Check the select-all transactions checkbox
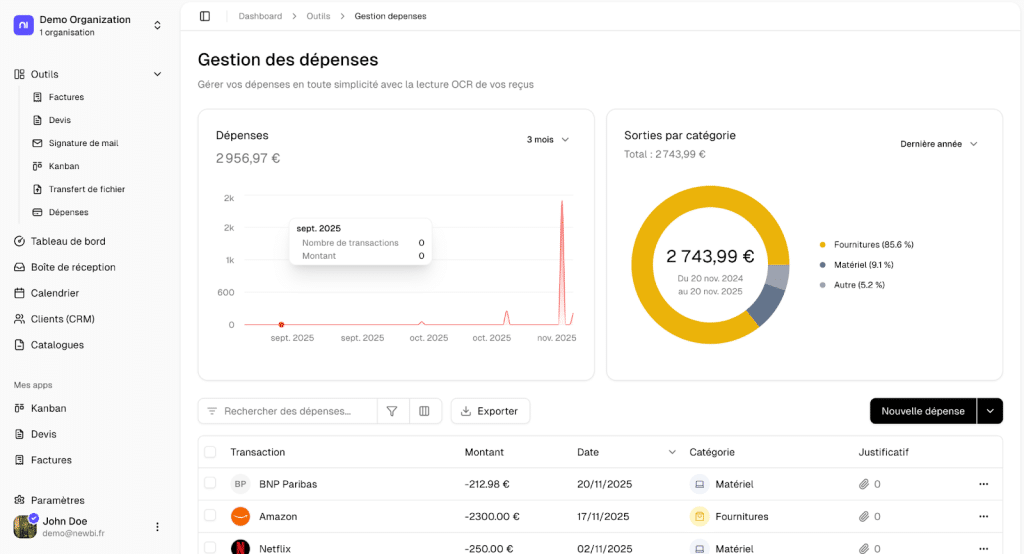Viewport: 1024px width, 554px height. pyautogui.click(x=210, y=452)
